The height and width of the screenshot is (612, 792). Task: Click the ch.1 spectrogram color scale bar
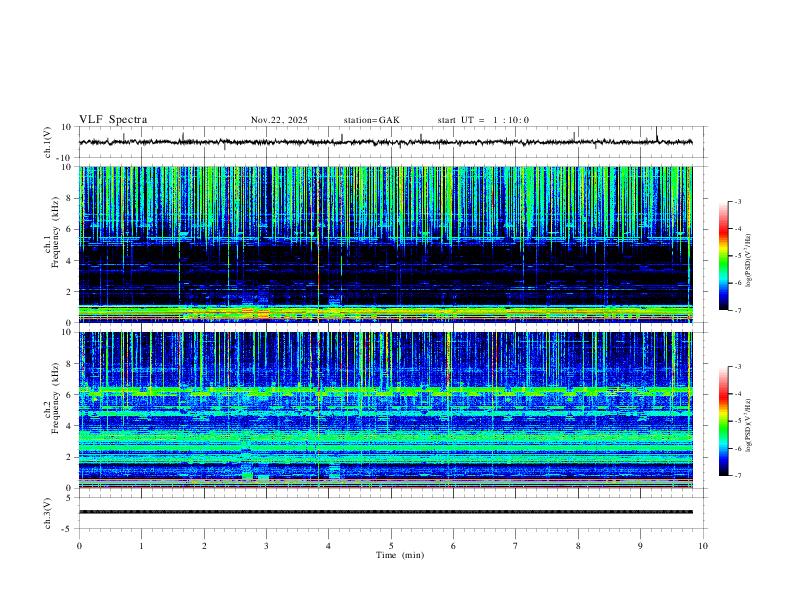(723, 256)
